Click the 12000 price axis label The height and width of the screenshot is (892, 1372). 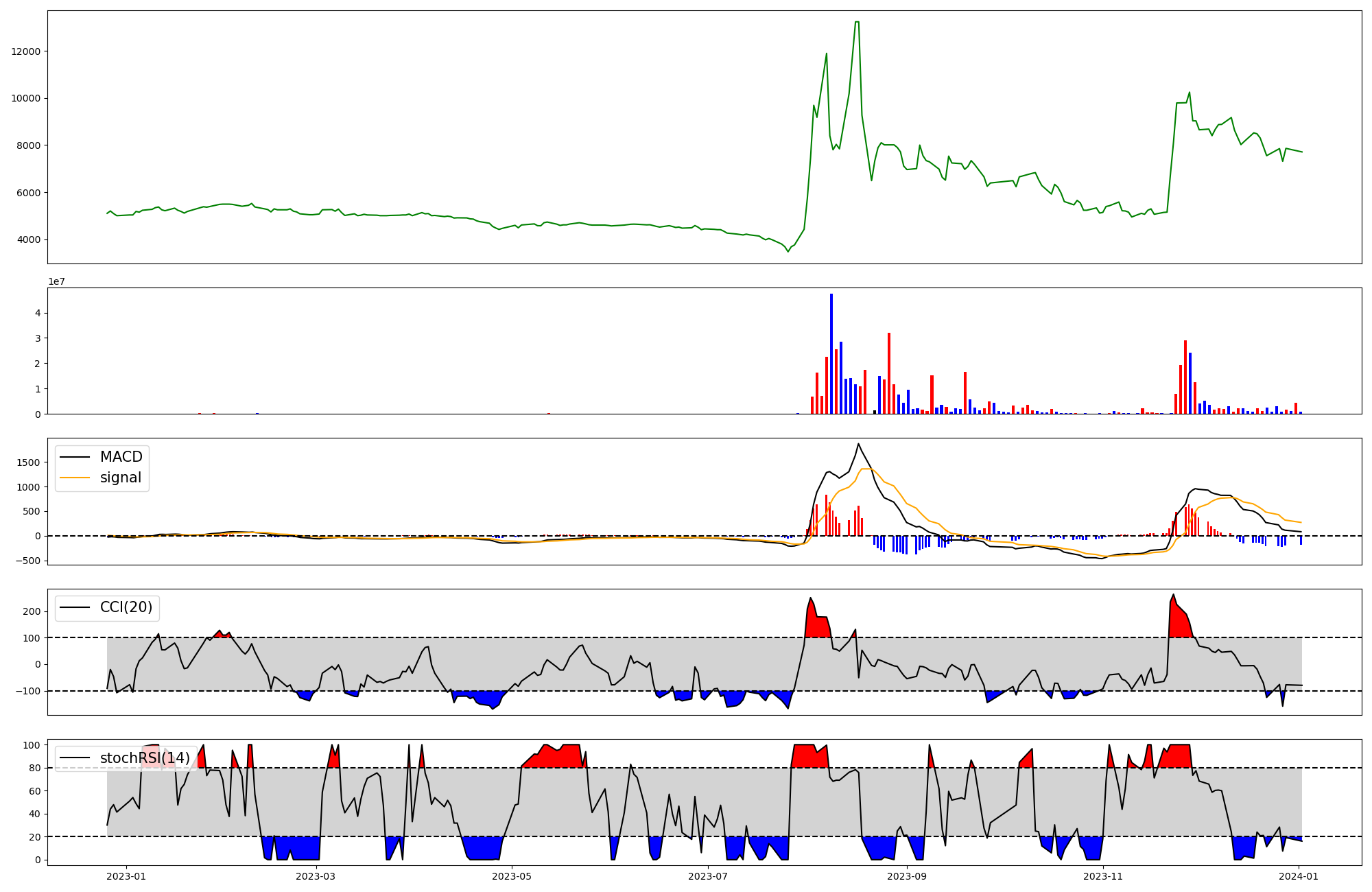coord(26,51)
